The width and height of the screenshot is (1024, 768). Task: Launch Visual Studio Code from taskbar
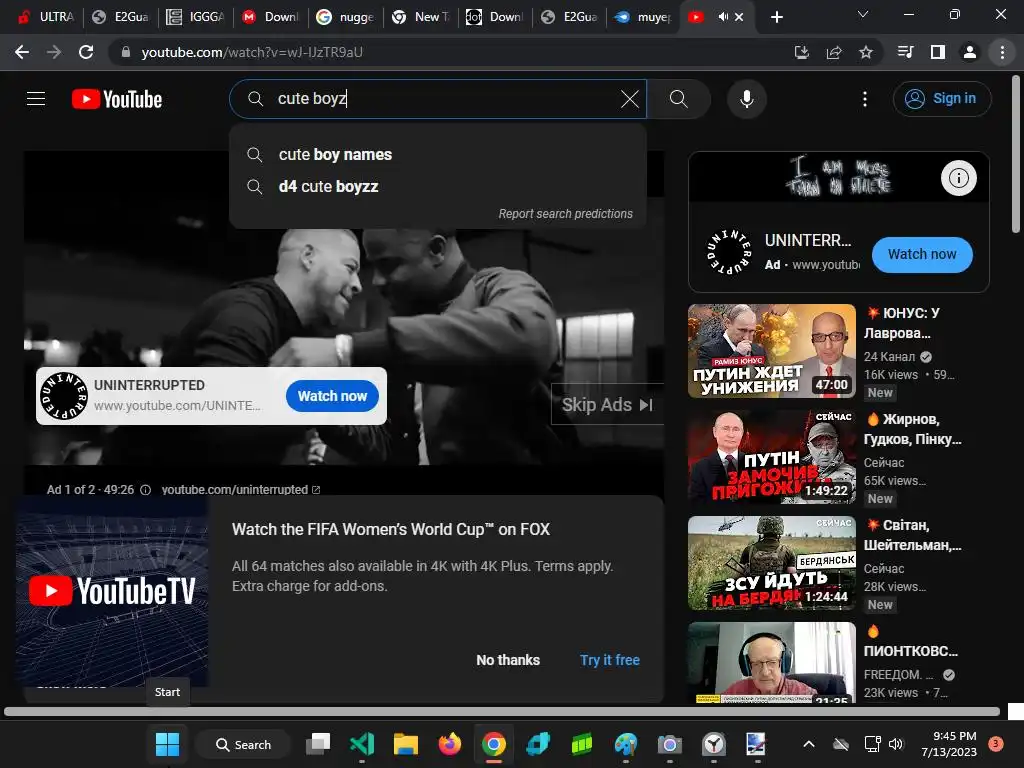(x=362, y=744)
